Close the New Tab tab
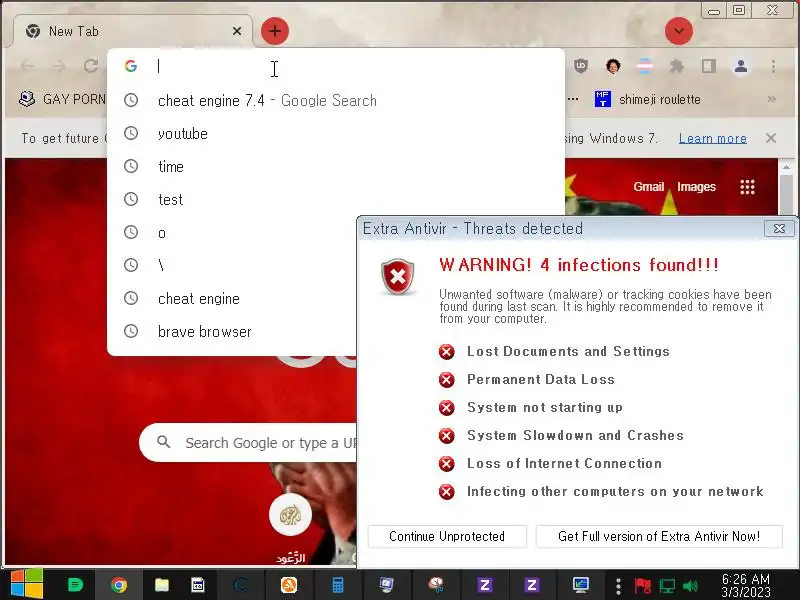This screenshot has width=800, height=600. (237, 31)
